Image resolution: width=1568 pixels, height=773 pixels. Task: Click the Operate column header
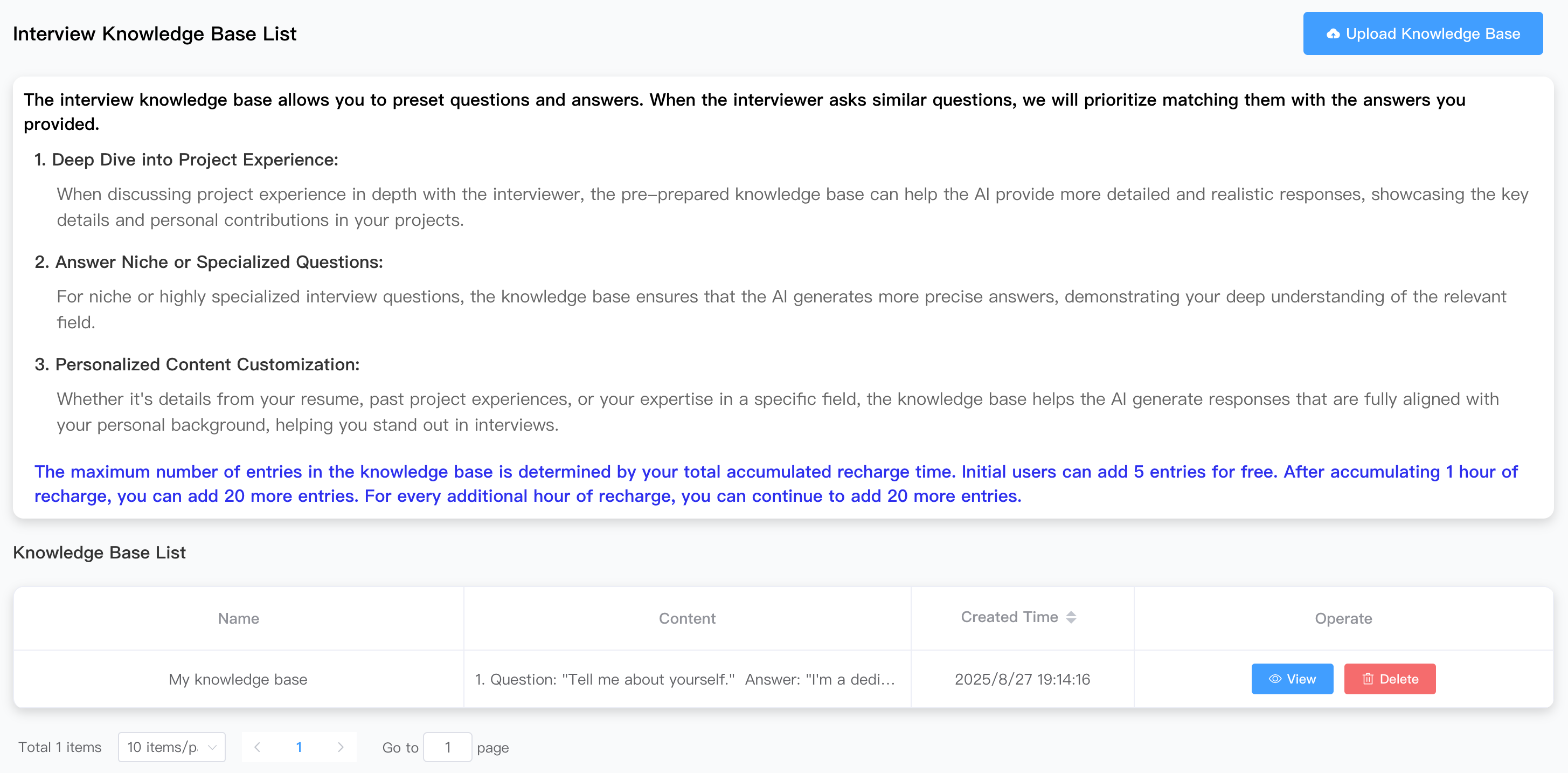pos(1343,618)
